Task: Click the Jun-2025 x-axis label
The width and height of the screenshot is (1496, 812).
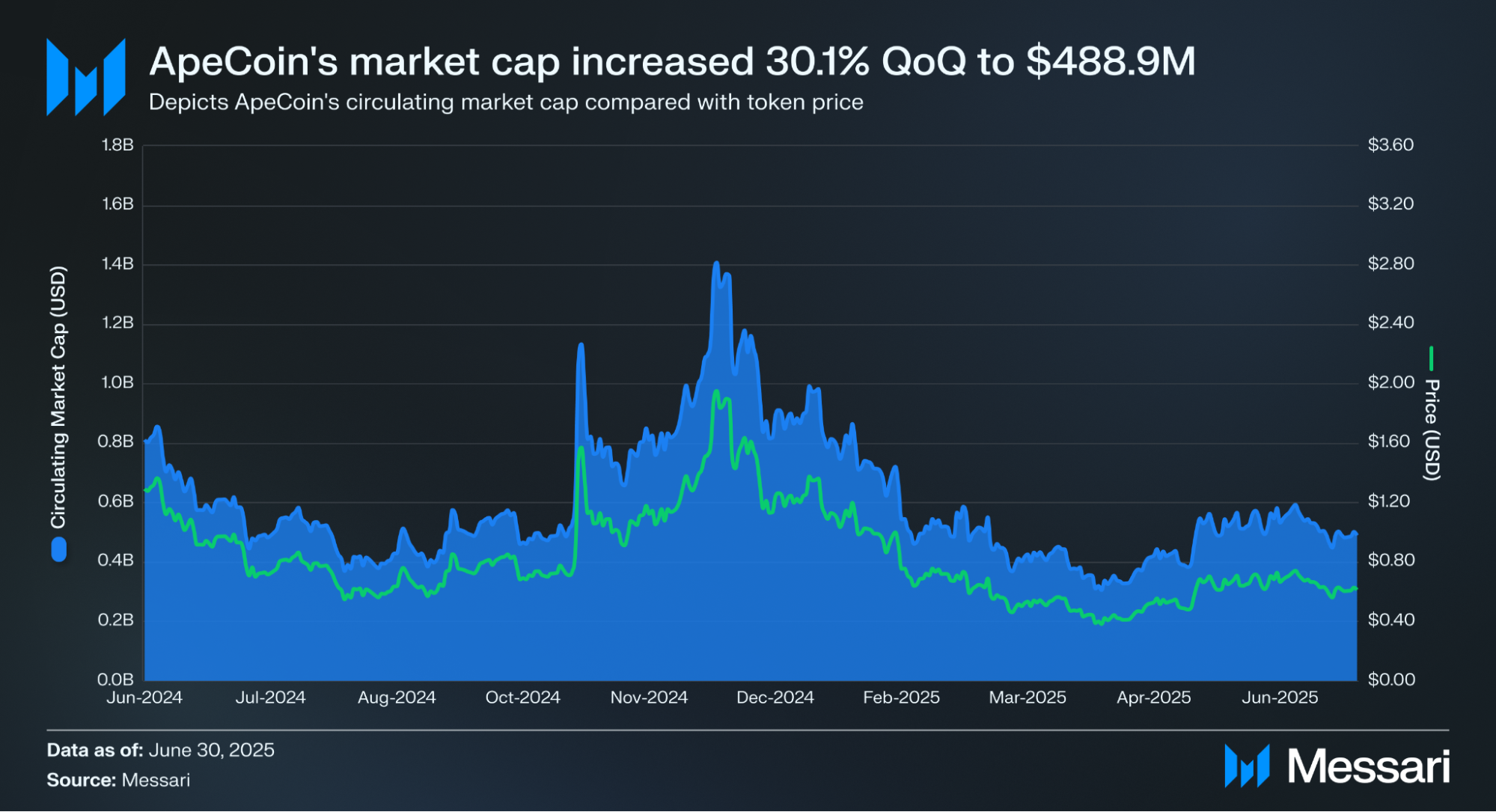Action: (1280, 697)
